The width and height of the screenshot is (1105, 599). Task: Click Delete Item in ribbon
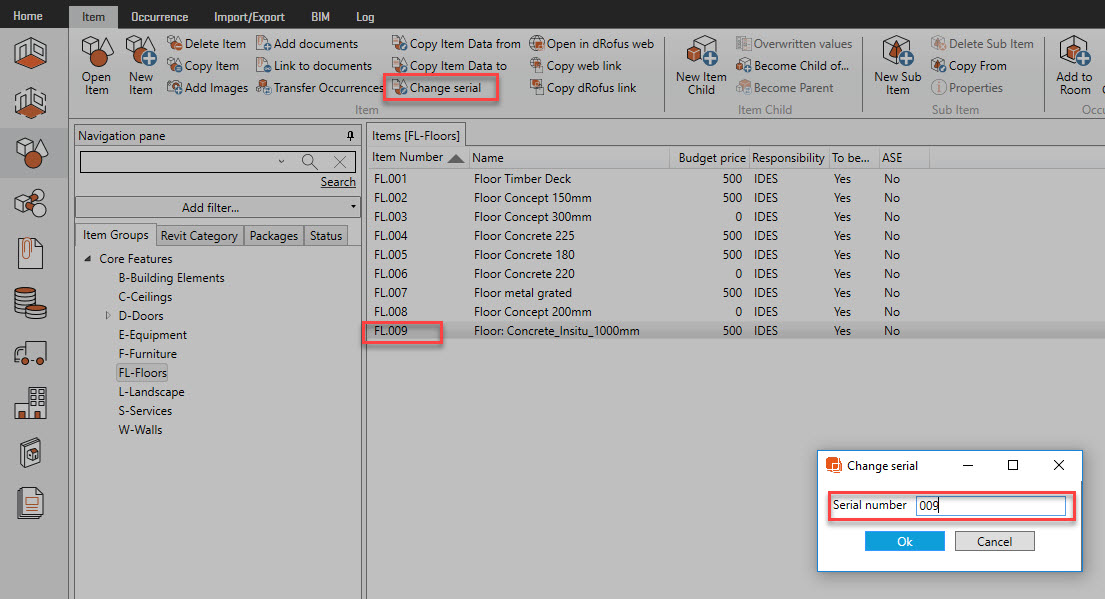click(206, 44)
